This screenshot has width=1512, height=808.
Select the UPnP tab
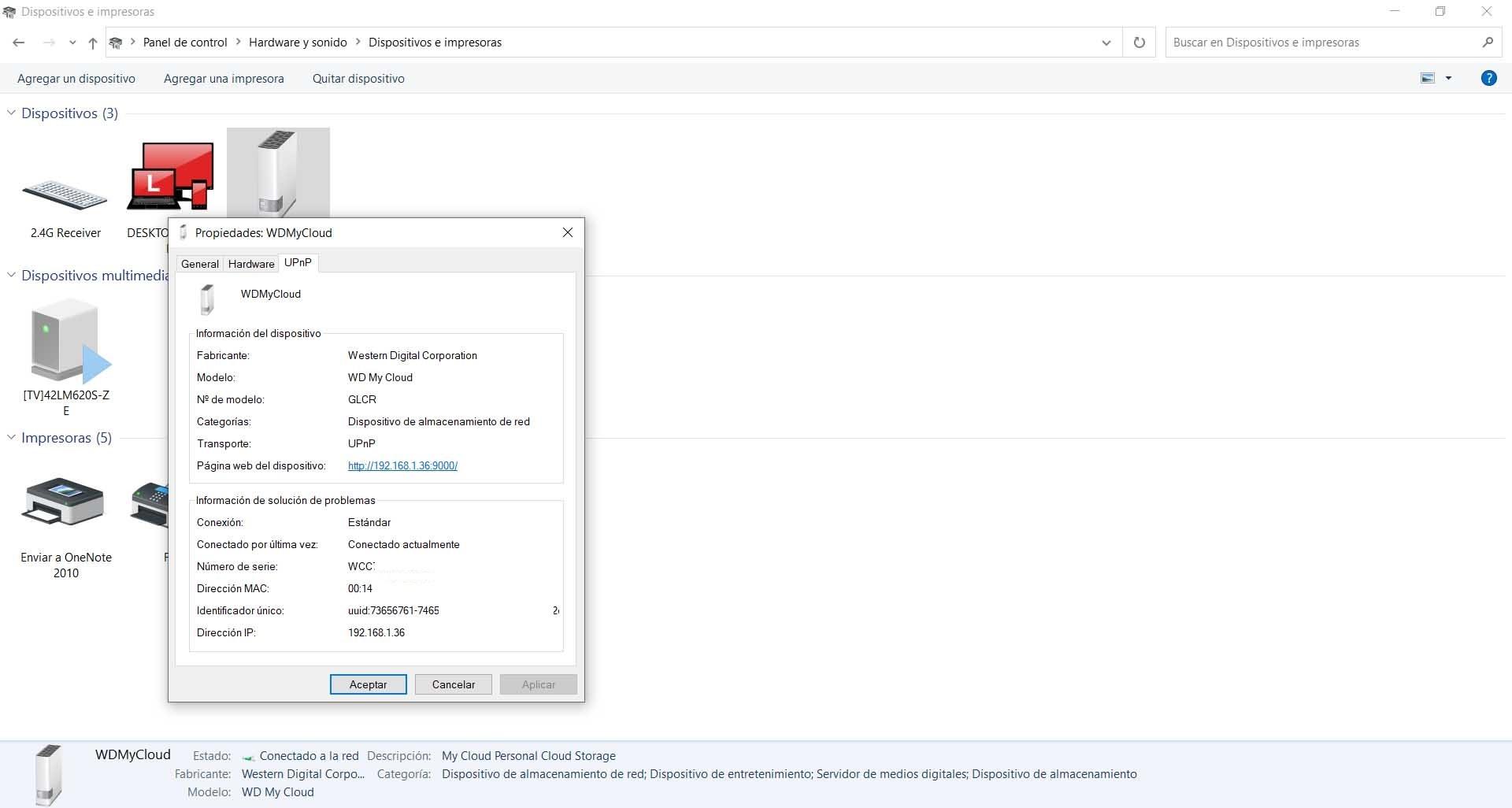(x=298, y=262)
